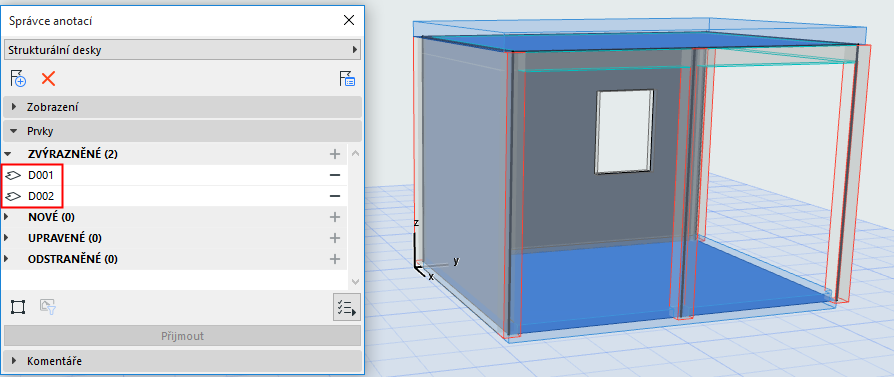Collapse the Prvky section
The height and width of the screenshot is (377, 894).
point(182,131)
